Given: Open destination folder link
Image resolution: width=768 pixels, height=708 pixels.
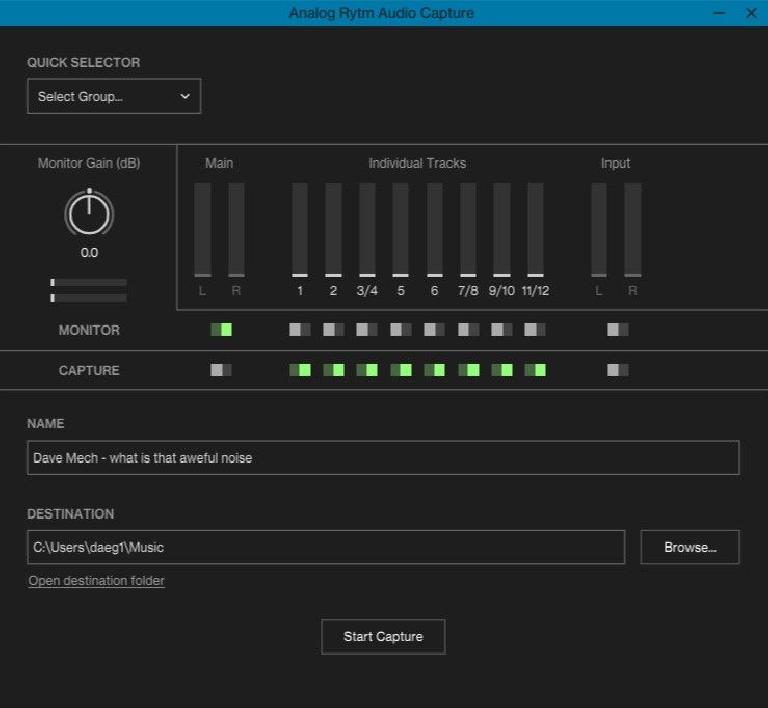Looking at the screenshot, I should [x=96, y=581].
